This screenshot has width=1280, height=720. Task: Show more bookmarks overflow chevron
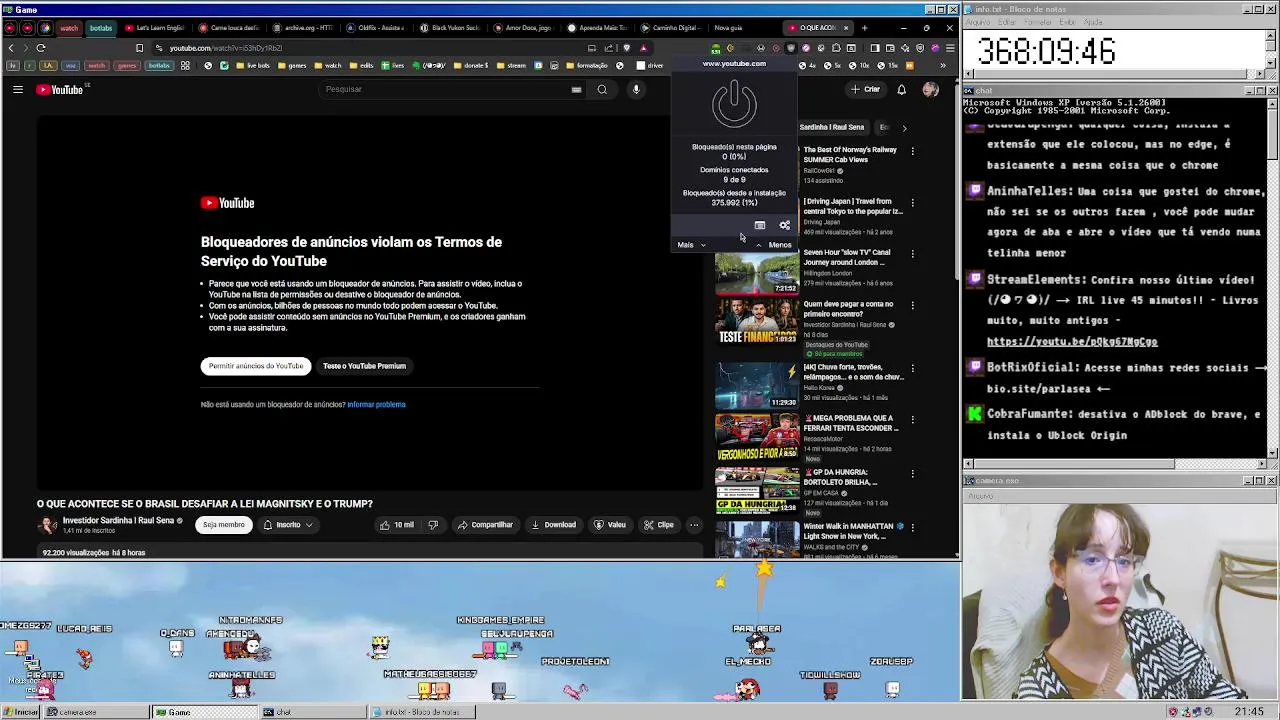943,66
